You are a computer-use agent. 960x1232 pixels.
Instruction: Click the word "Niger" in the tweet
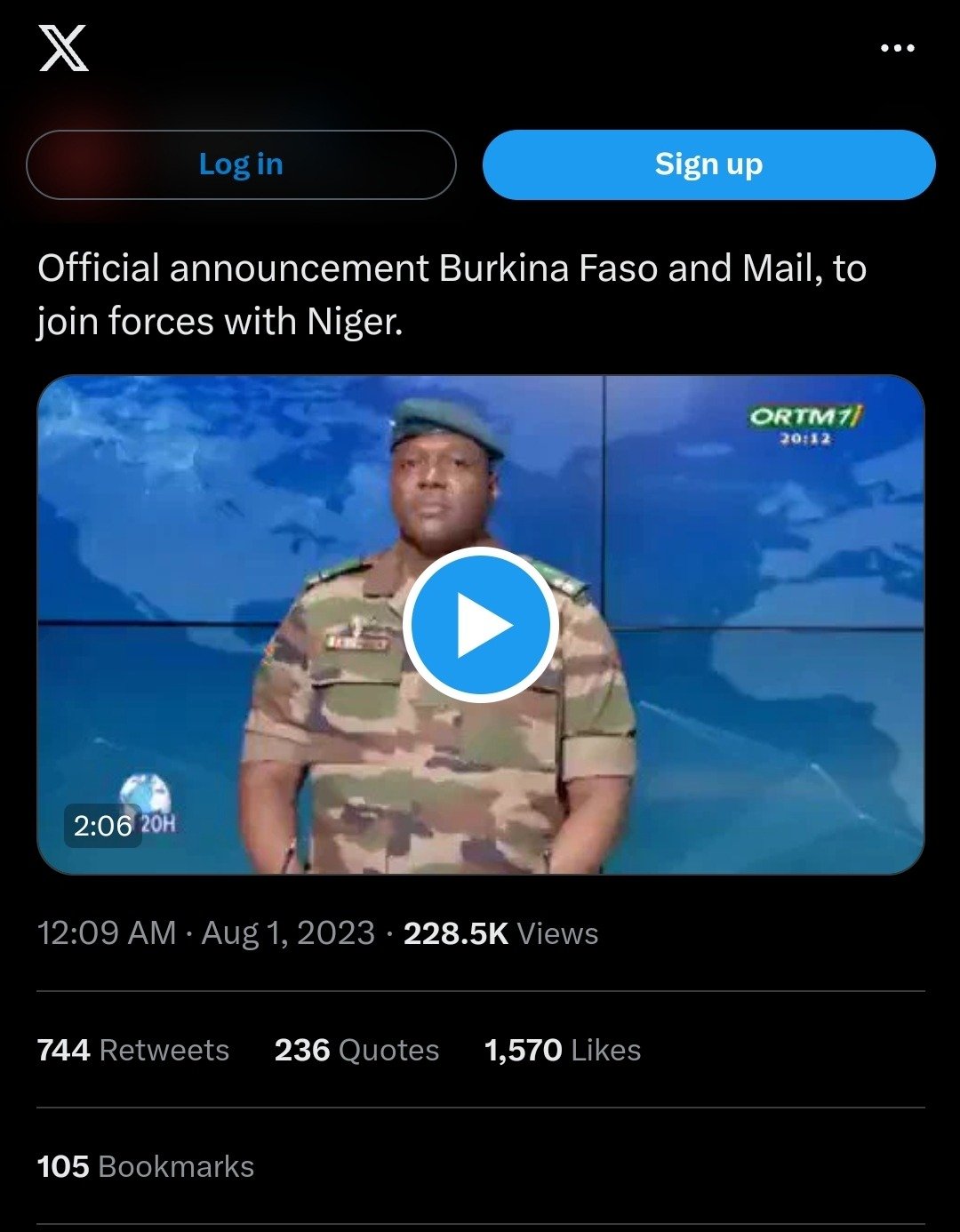[x=353, y=322]
